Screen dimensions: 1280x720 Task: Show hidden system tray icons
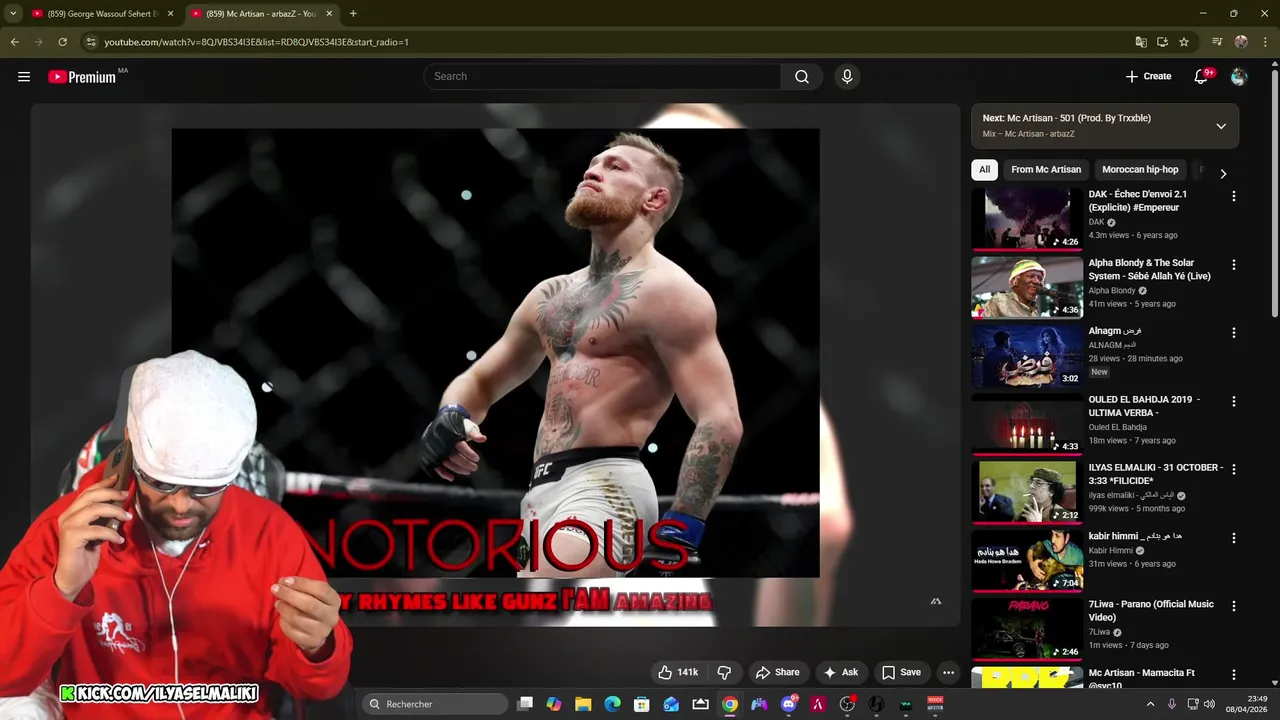1150,704
